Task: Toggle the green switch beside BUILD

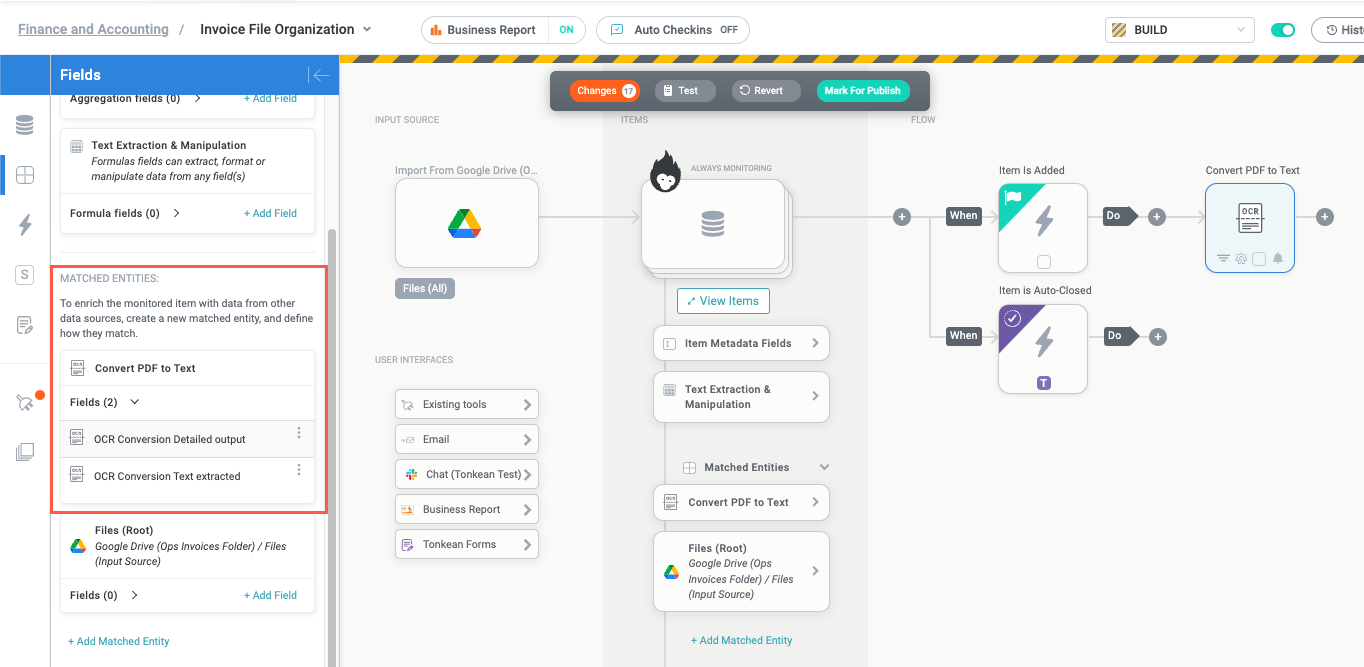Action: (x=1282, y=30)
